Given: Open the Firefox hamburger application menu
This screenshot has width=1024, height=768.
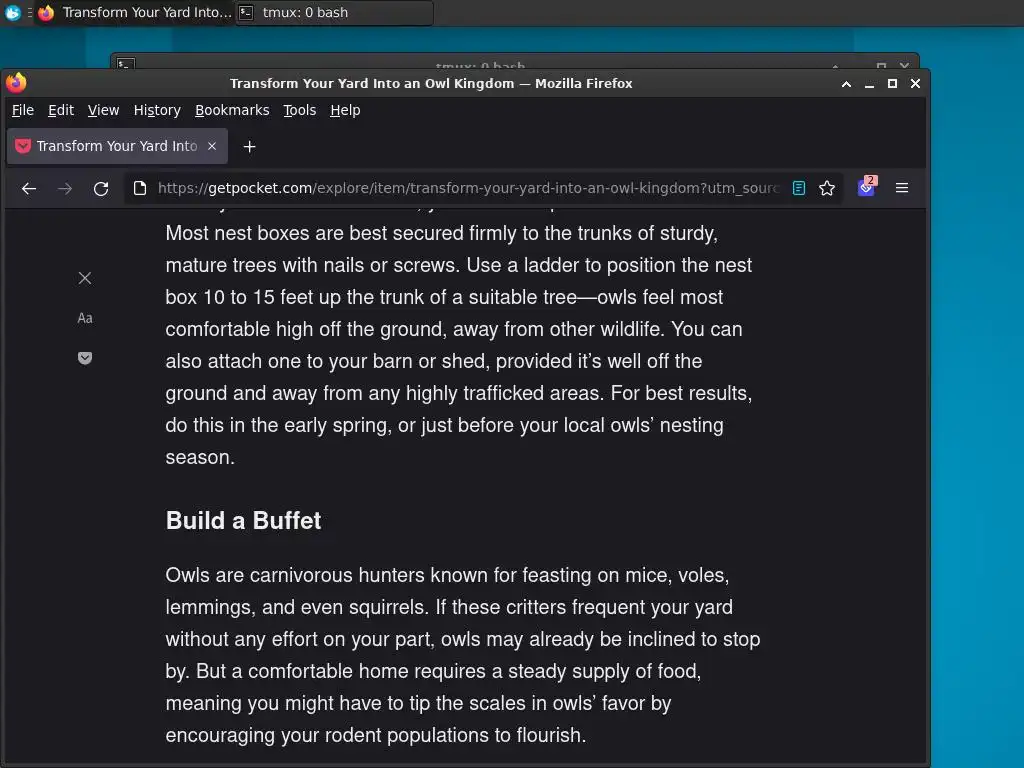Looking at the screenshot, I should tap(902, 188).
